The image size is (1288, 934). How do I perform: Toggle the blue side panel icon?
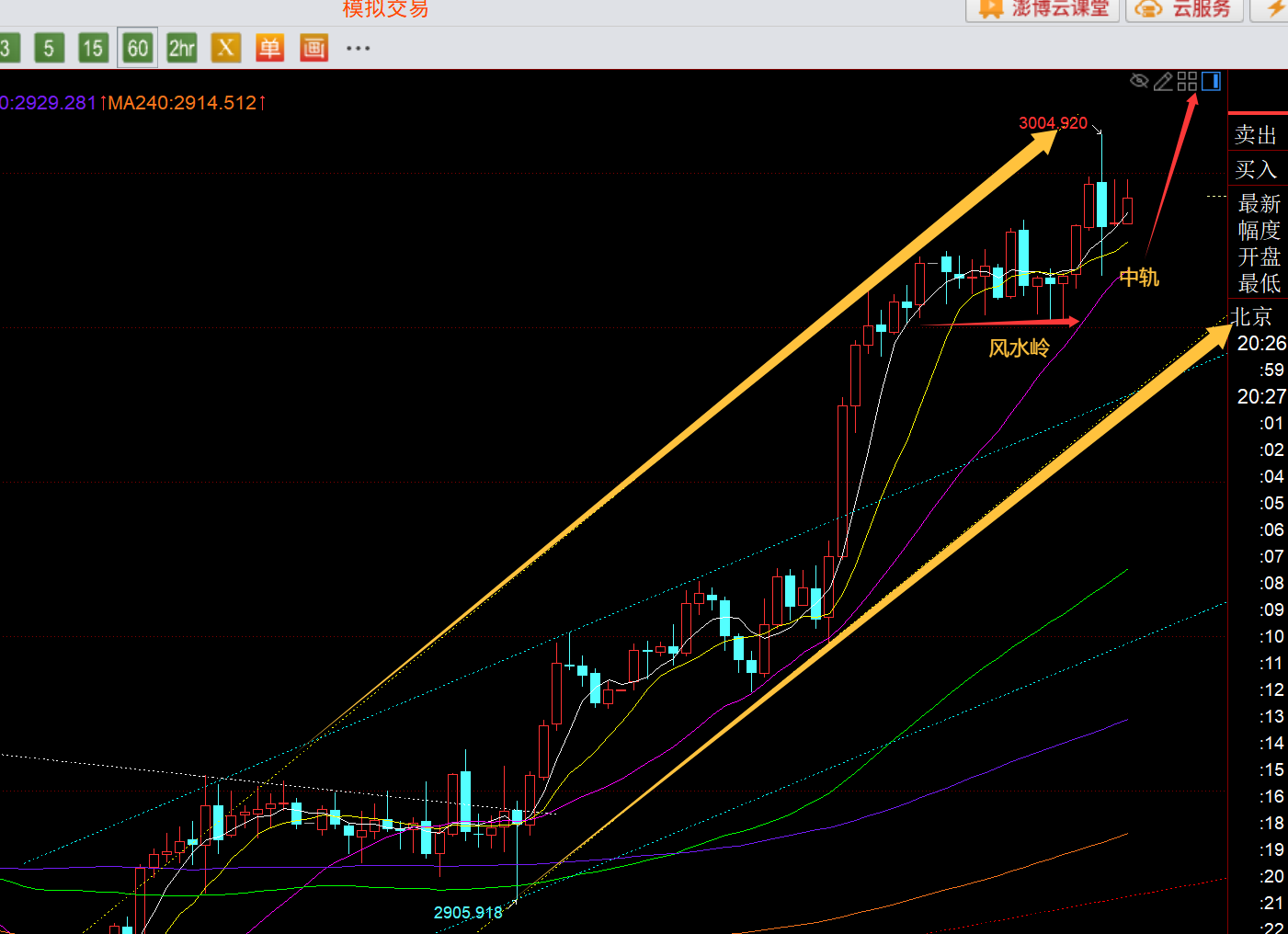(1211, 82)
